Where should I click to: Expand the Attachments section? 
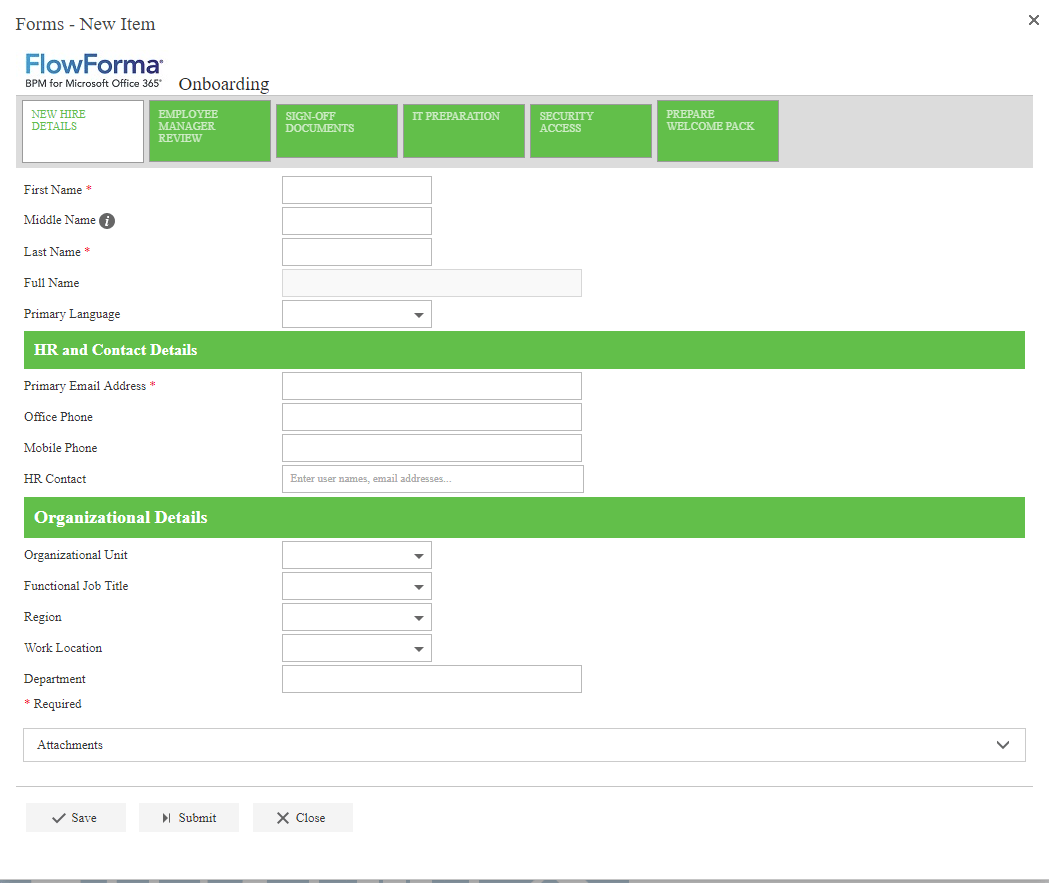[524, 745]
